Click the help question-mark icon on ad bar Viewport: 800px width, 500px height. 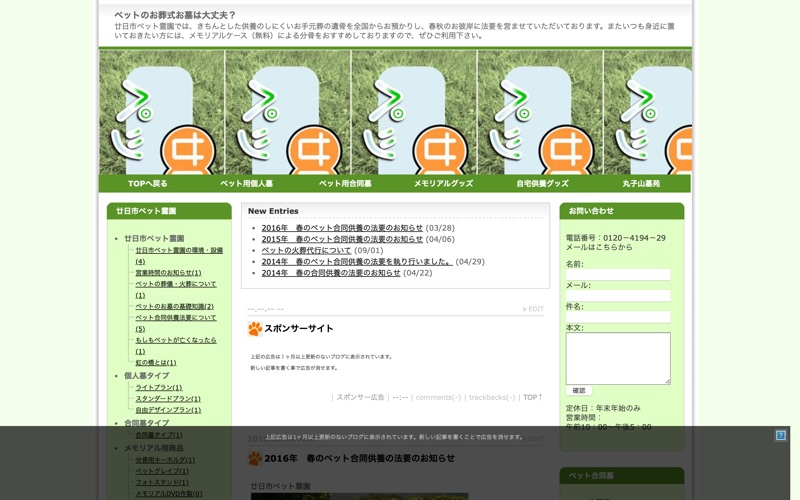tap(780, 435)
